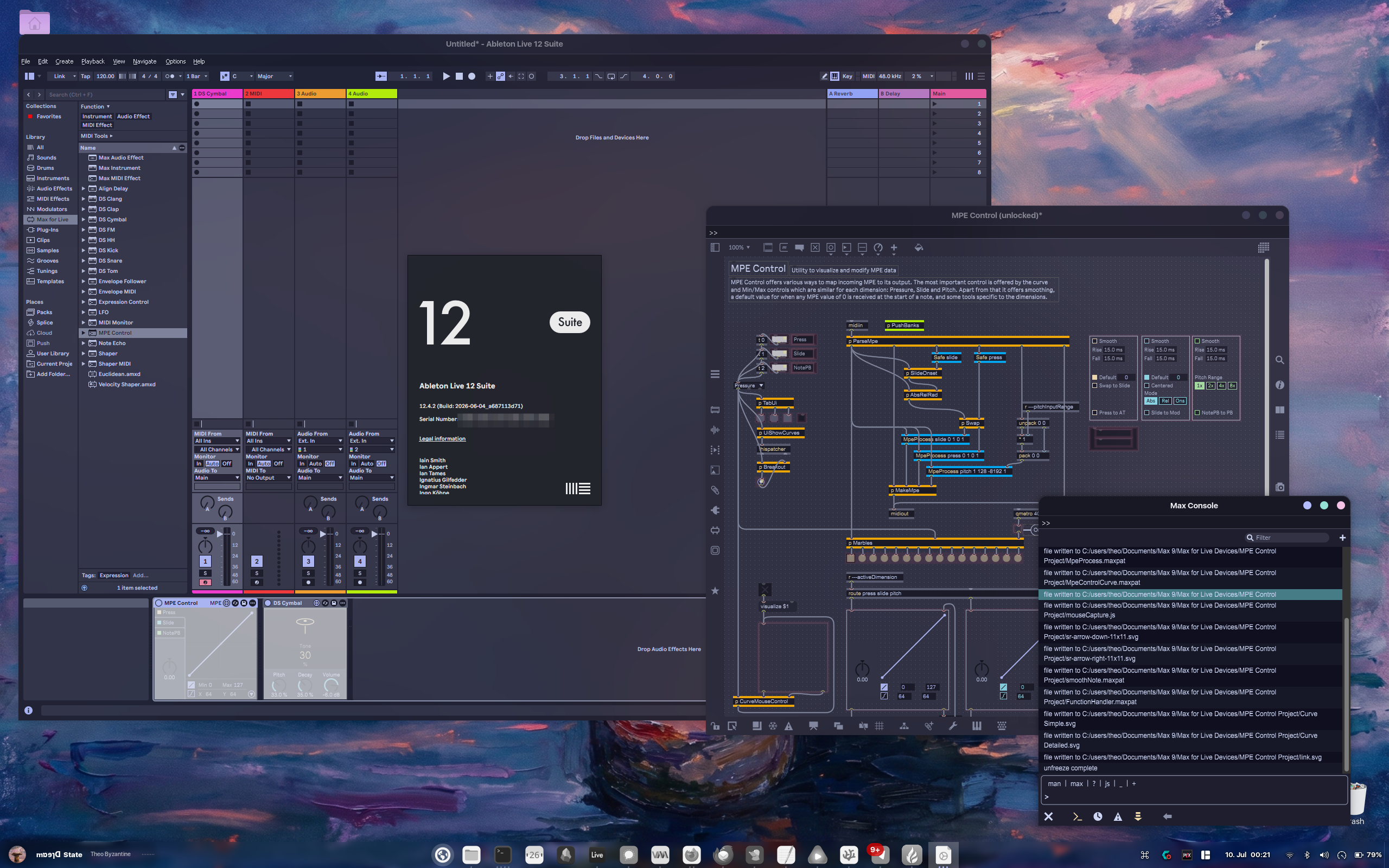Add a comment box from Max toolbar

tap(799, 247)
